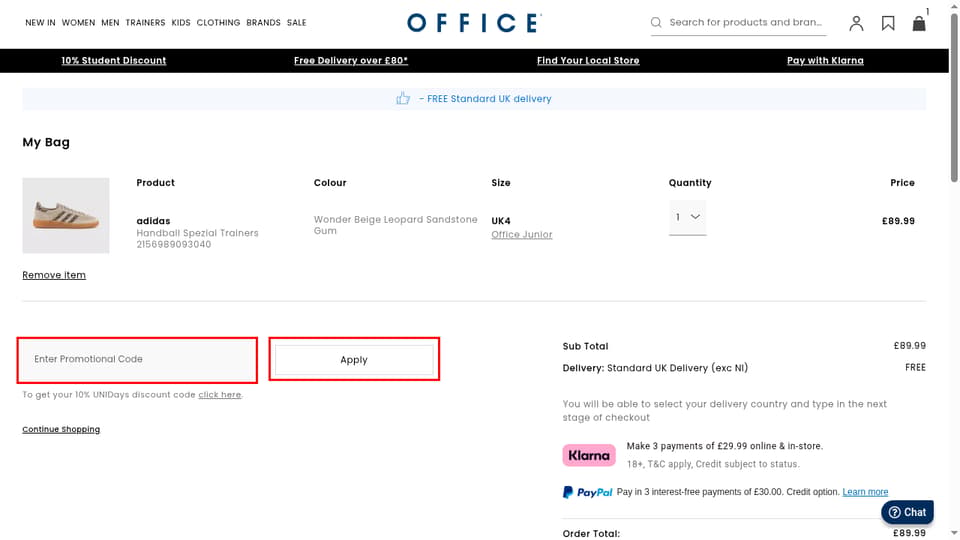
Task: Click the Klarna pink logo badge
Action: [589, 455]
